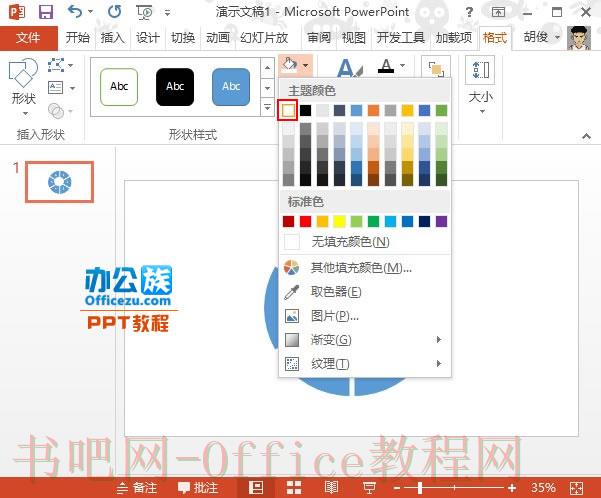Choose 无填充颜色(N) no fill

pos(365,242)
